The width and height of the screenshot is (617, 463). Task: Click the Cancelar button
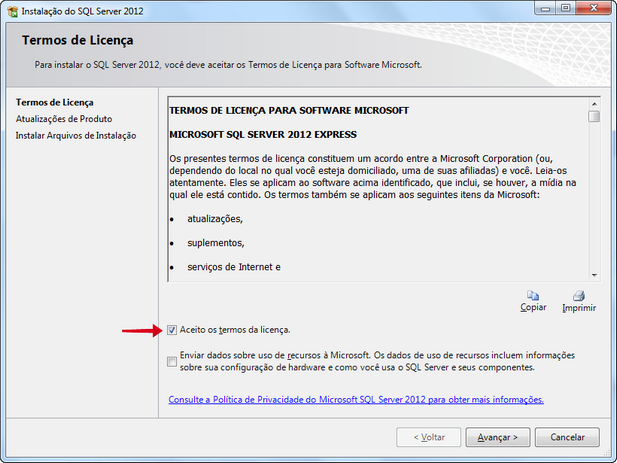pos(567,437)
